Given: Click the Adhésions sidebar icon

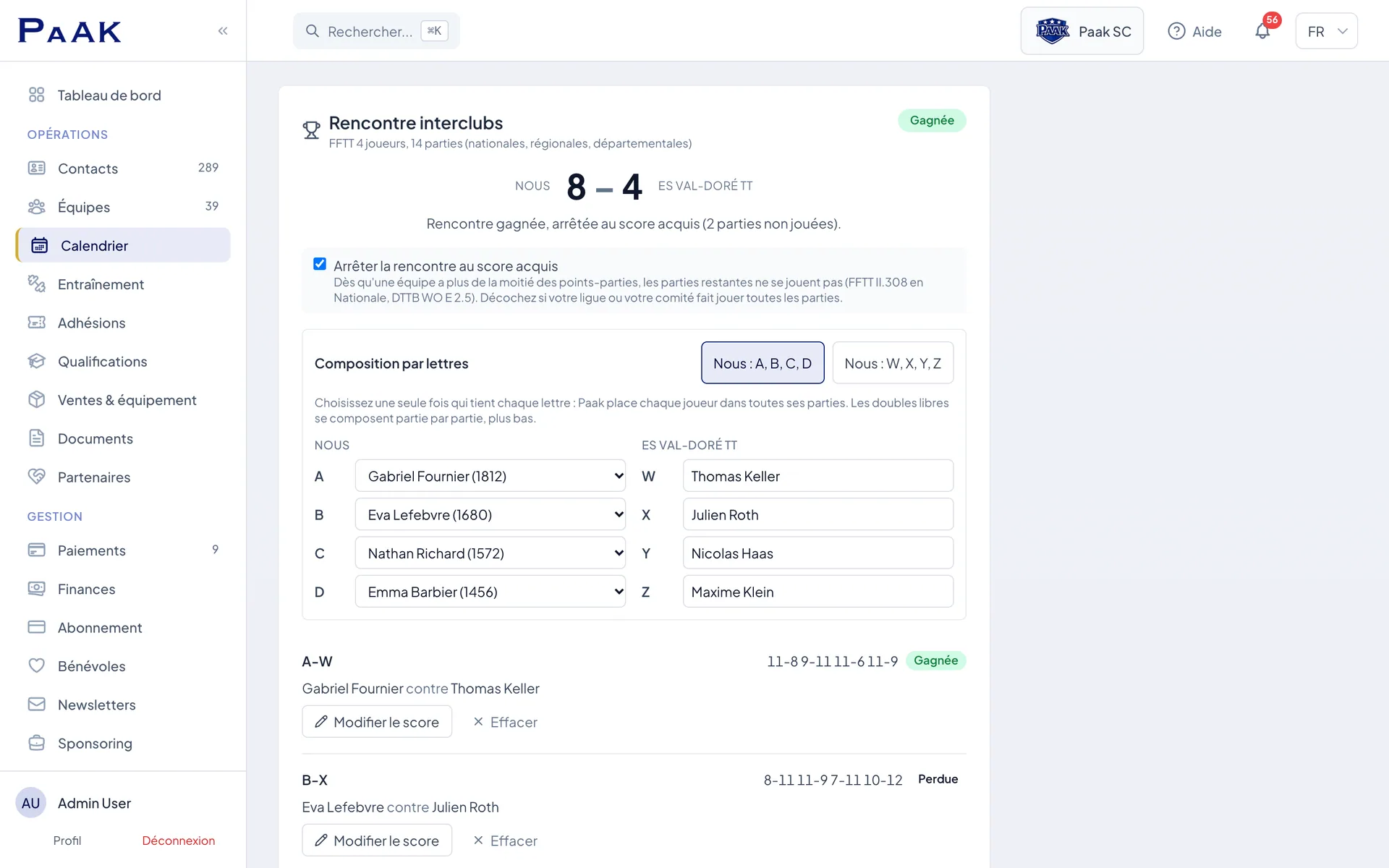Looking at the screenshot, I should (x=37, y=323).
